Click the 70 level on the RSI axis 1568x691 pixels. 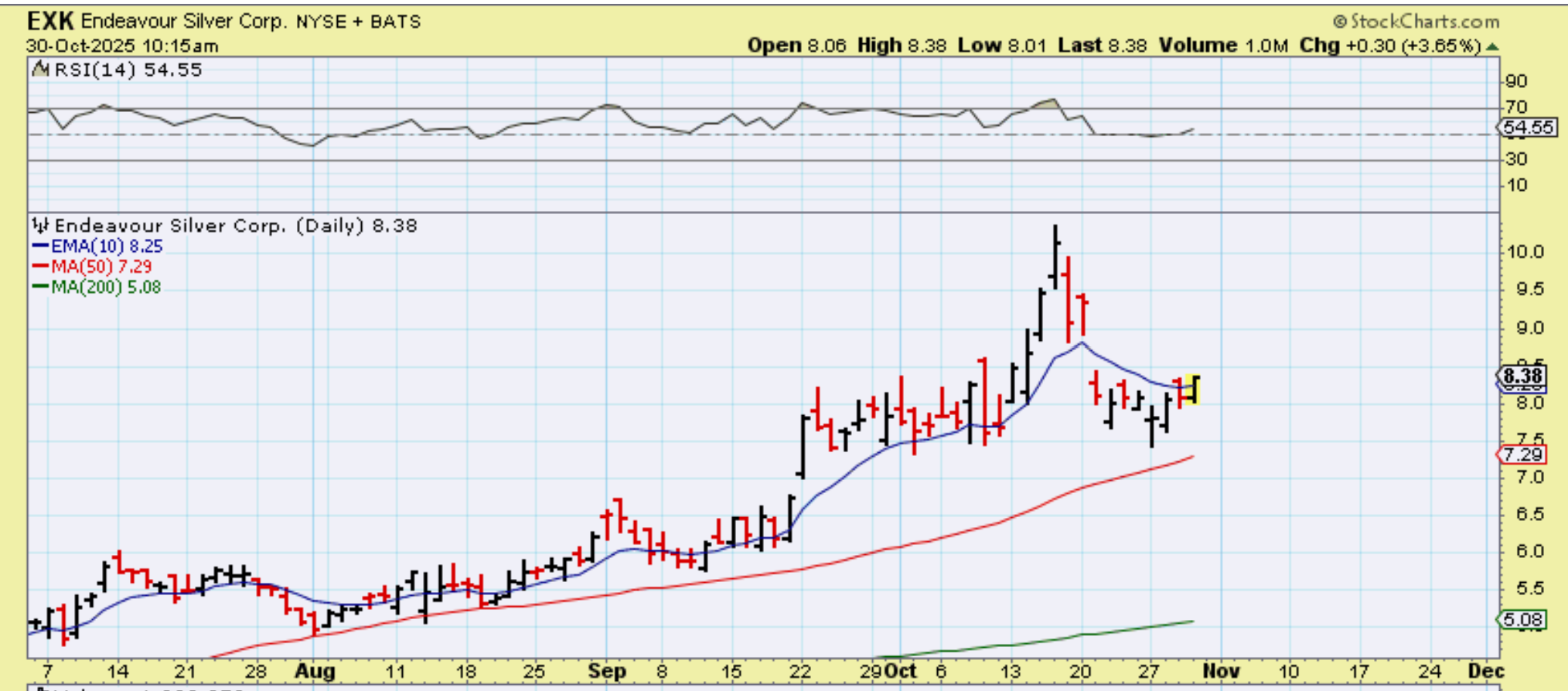click(1516, 107)
